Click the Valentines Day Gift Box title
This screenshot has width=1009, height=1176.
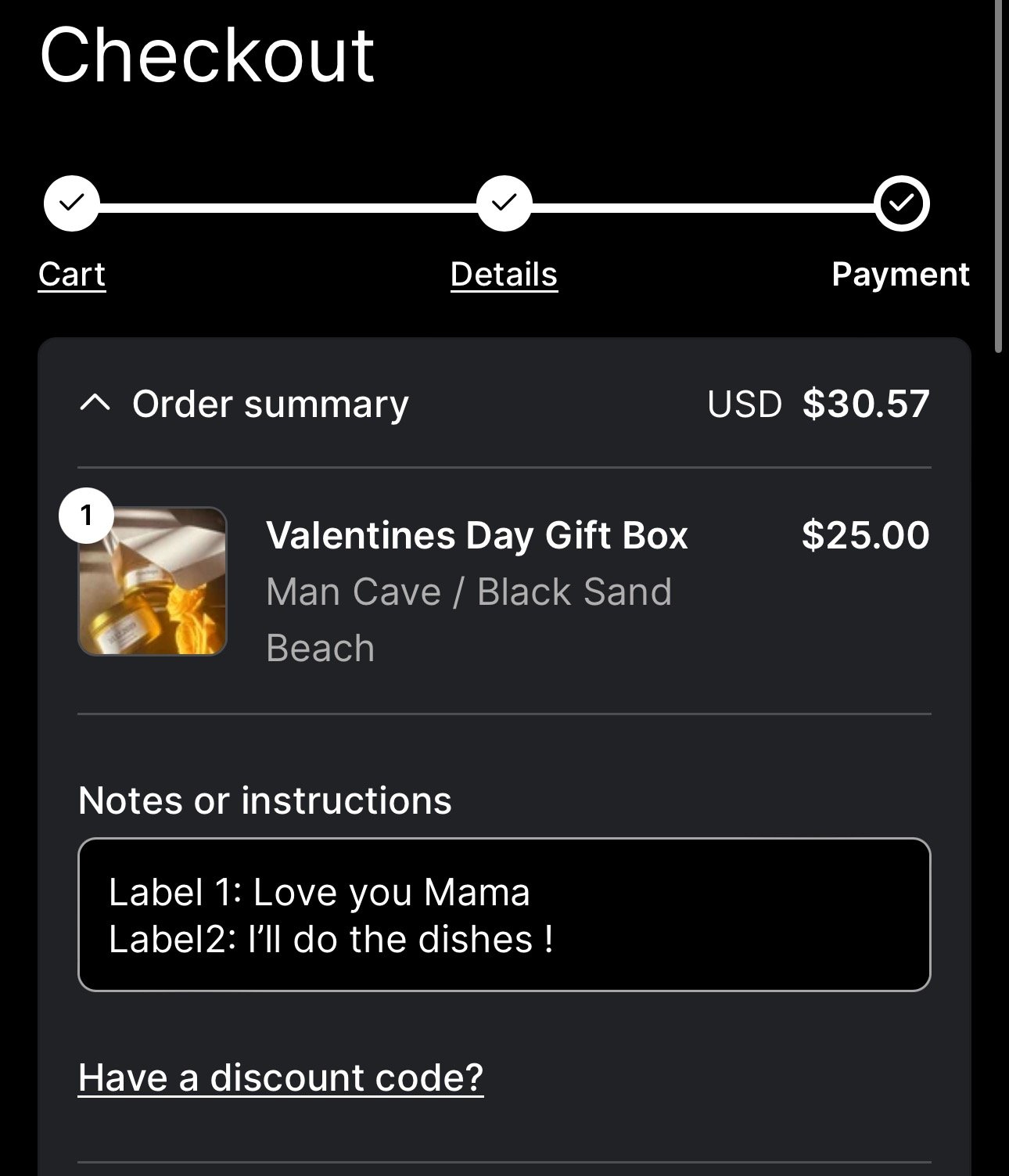(x=476, y=536)
